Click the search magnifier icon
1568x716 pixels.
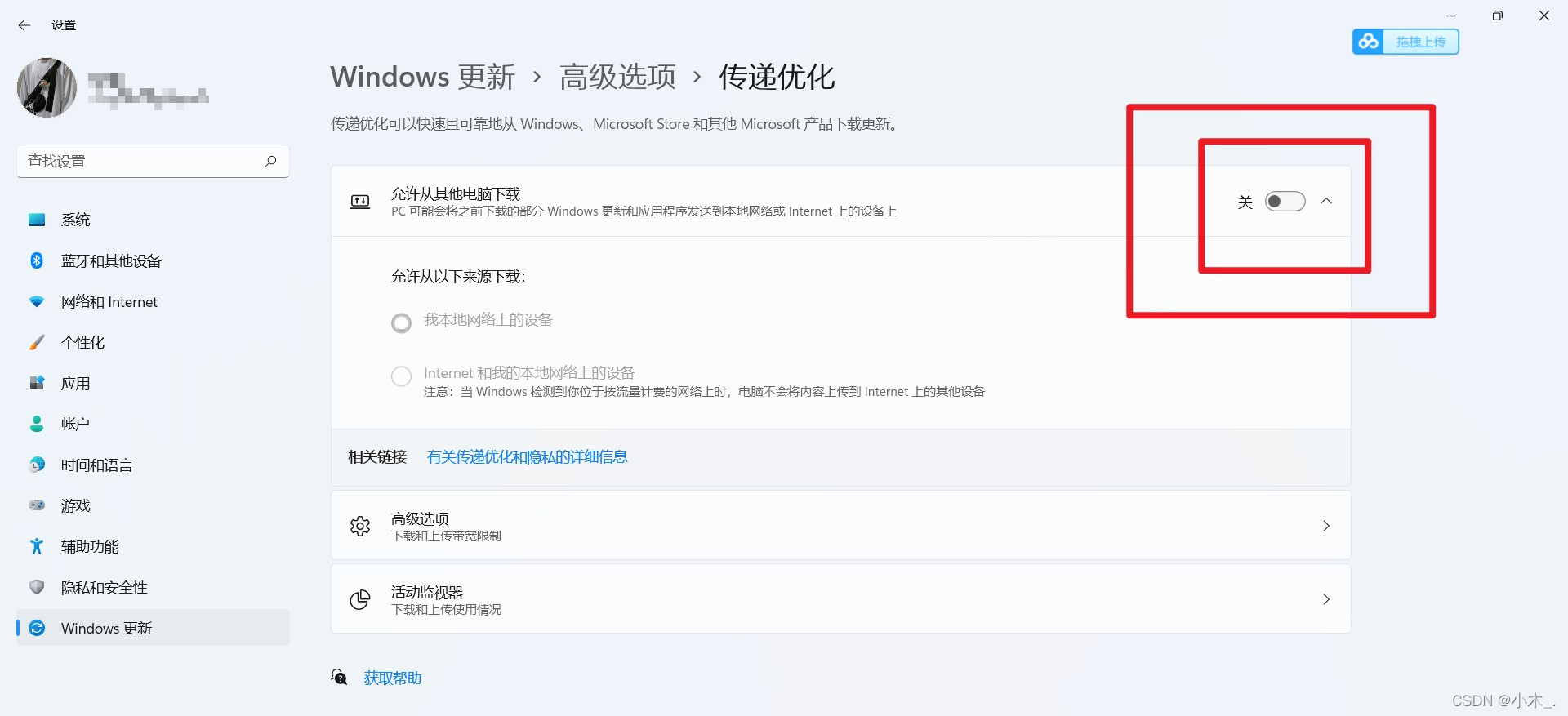(x=271, y=161)
